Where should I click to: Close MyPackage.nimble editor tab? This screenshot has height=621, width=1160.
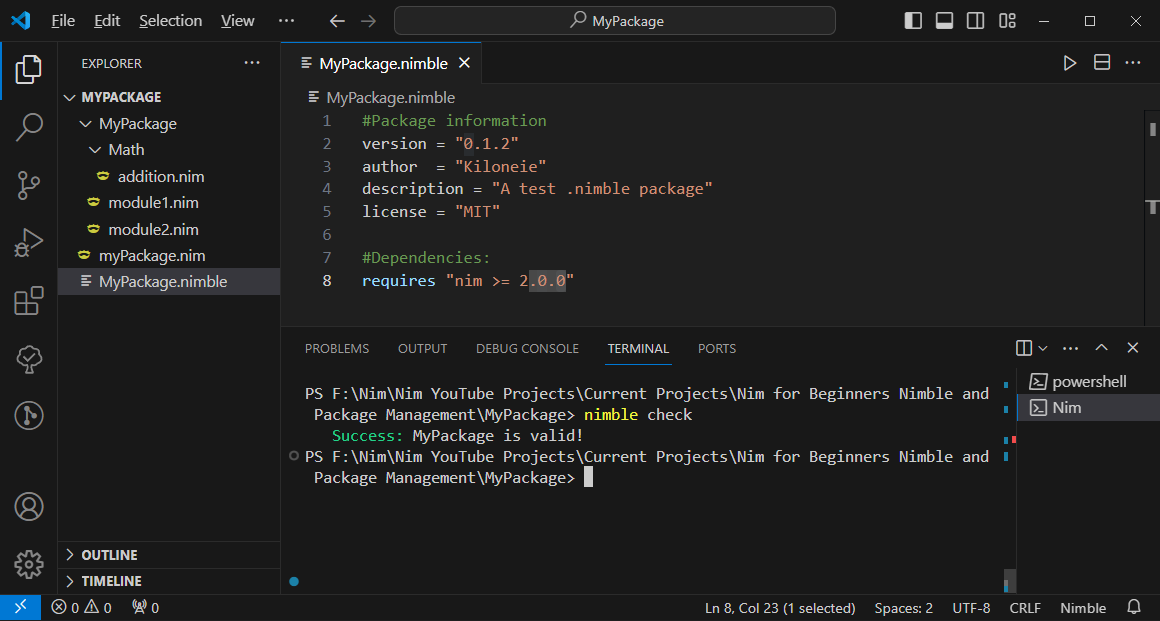465,63
